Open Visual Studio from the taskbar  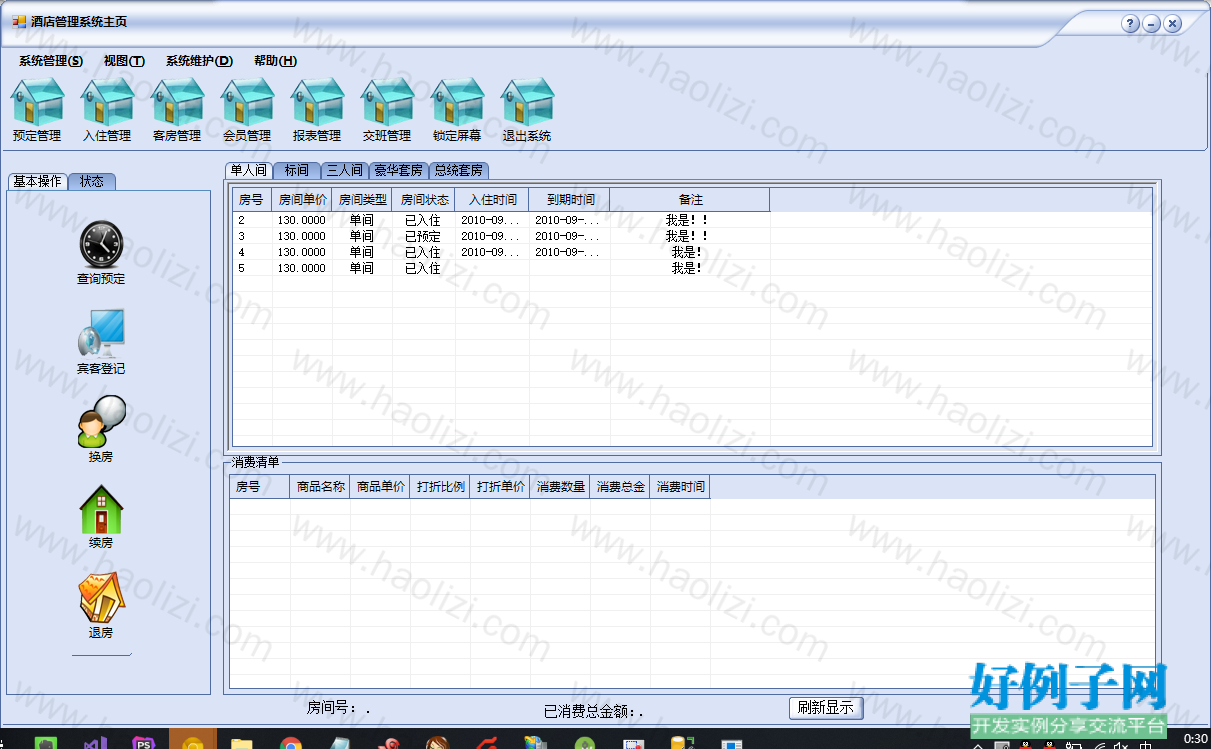pos(96,744)
